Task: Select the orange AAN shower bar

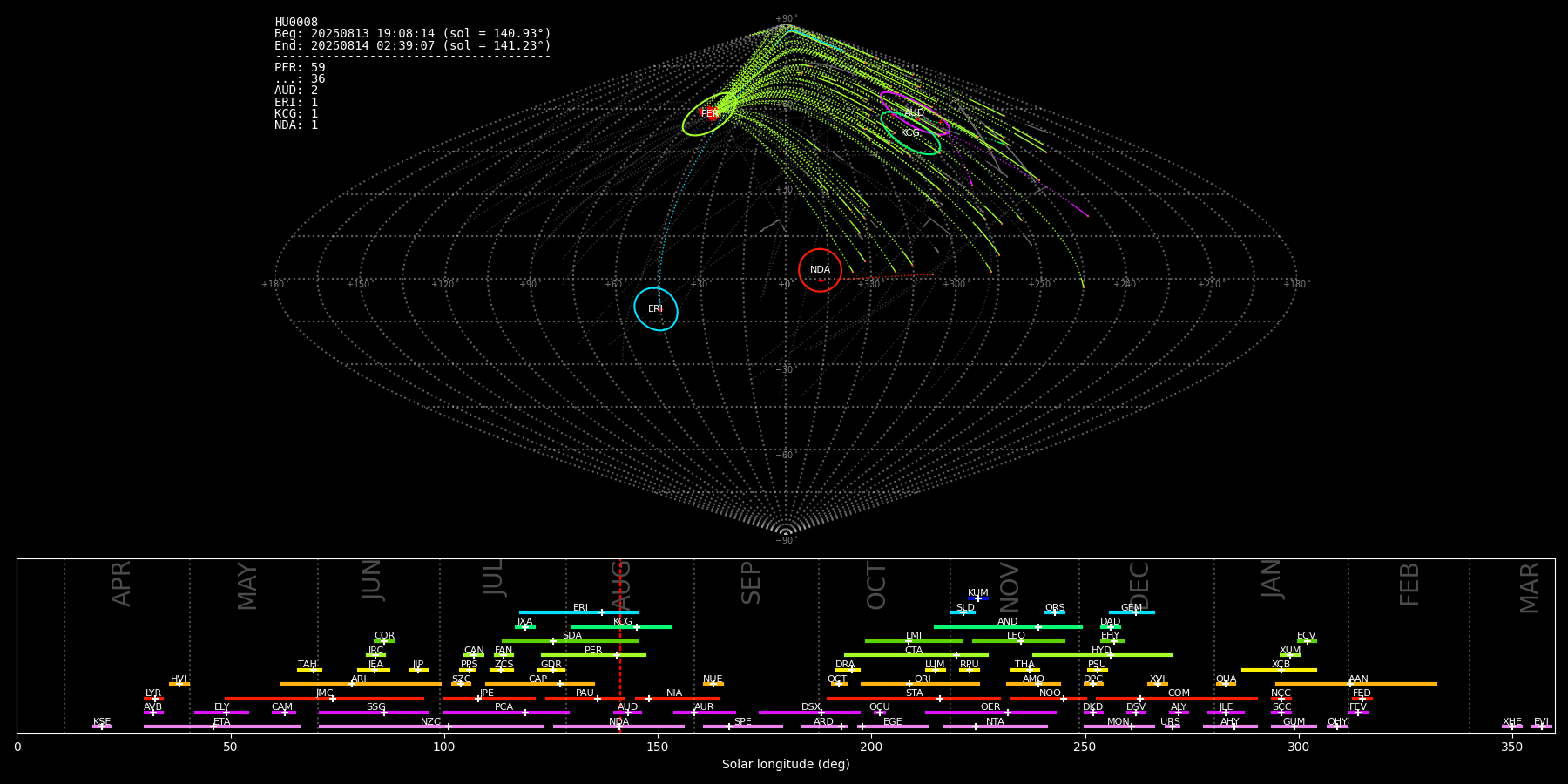Action: [x=1356, y=684]
